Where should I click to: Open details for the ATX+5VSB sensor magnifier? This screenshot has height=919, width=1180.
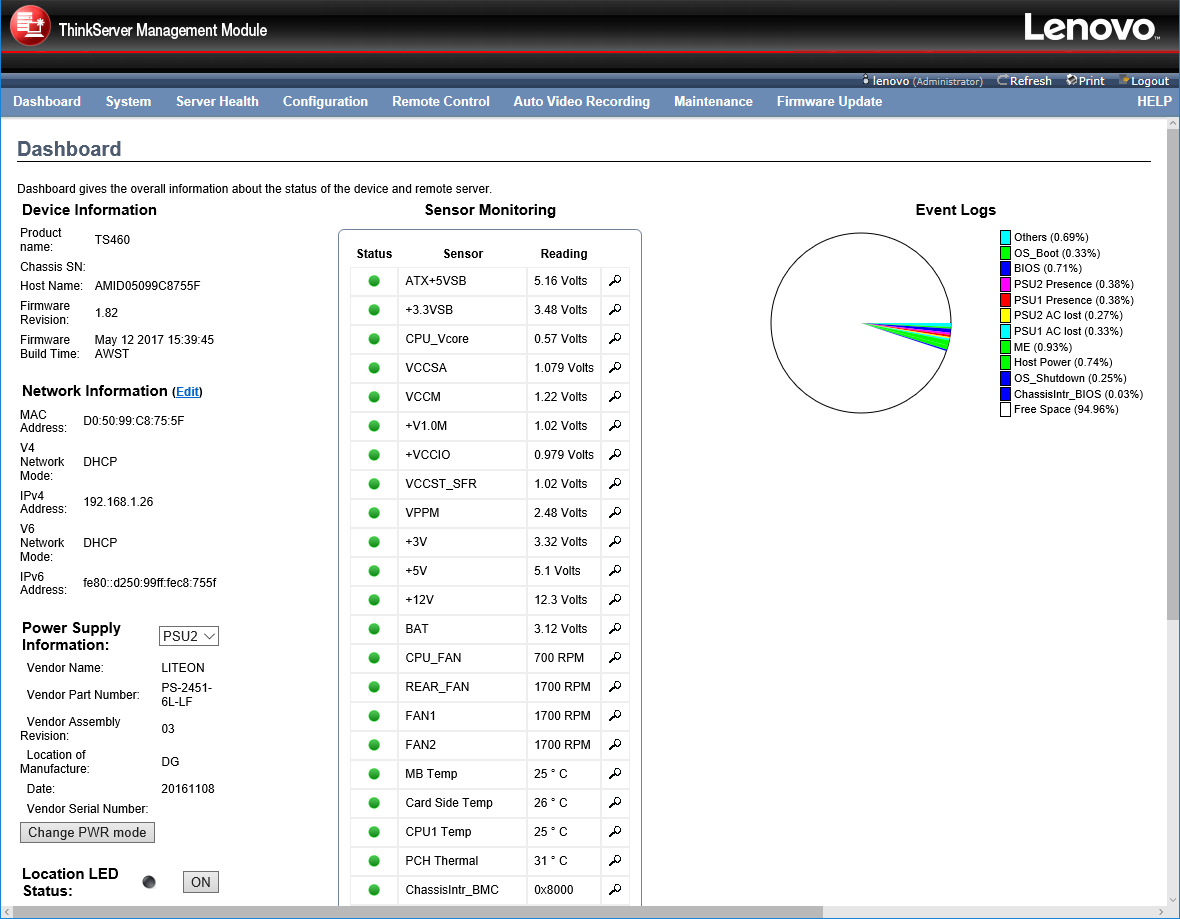point(614,281)
